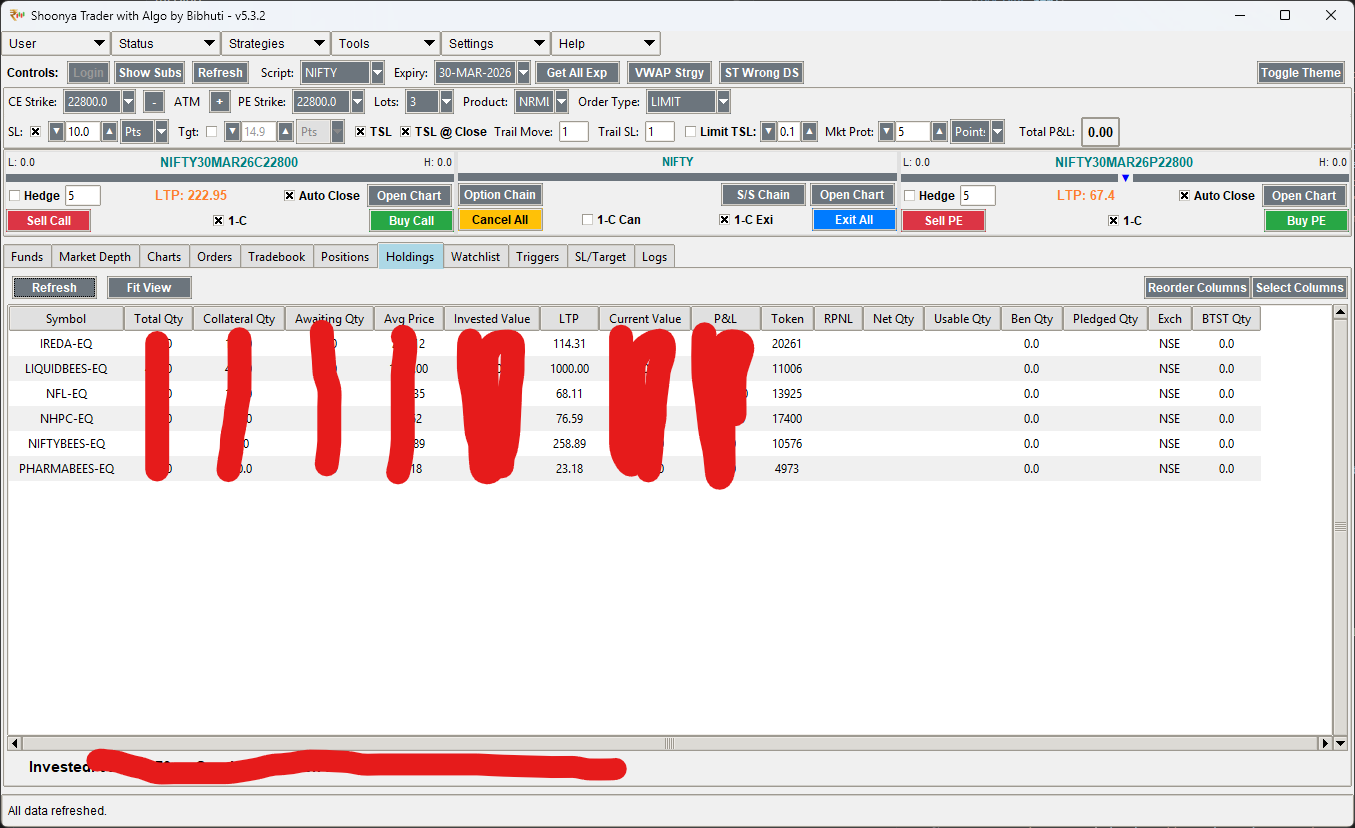Click the up arrow stepper next to SL value

tap(109, 131)
